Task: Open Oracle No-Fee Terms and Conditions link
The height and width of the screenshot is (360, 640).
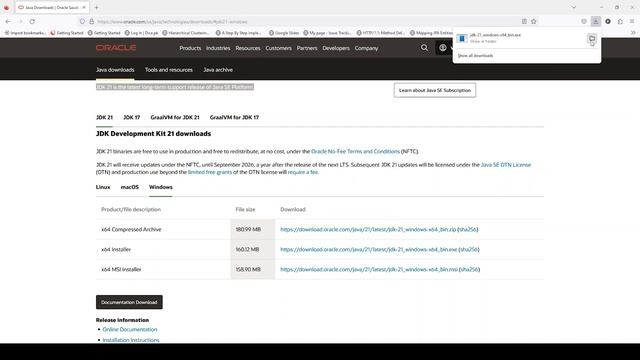Action: tap(356, 151)
